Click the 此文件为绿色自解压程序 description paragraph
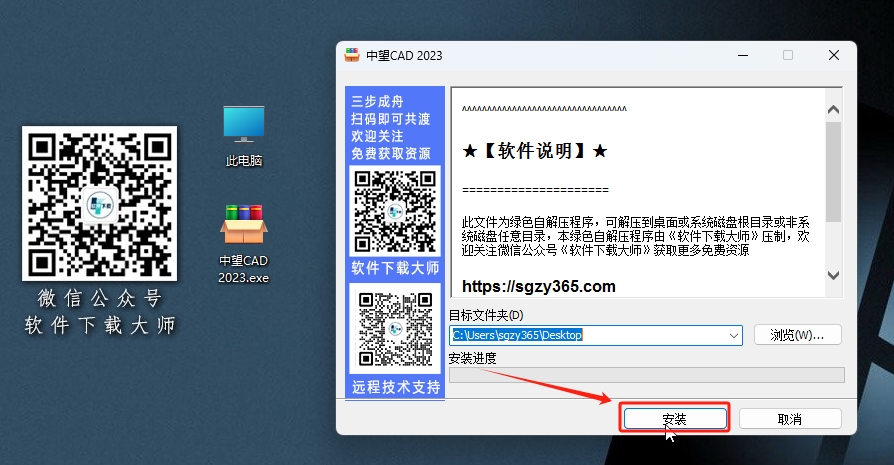The width and height of the screenshot is (894, 465). tap(636, 236)
